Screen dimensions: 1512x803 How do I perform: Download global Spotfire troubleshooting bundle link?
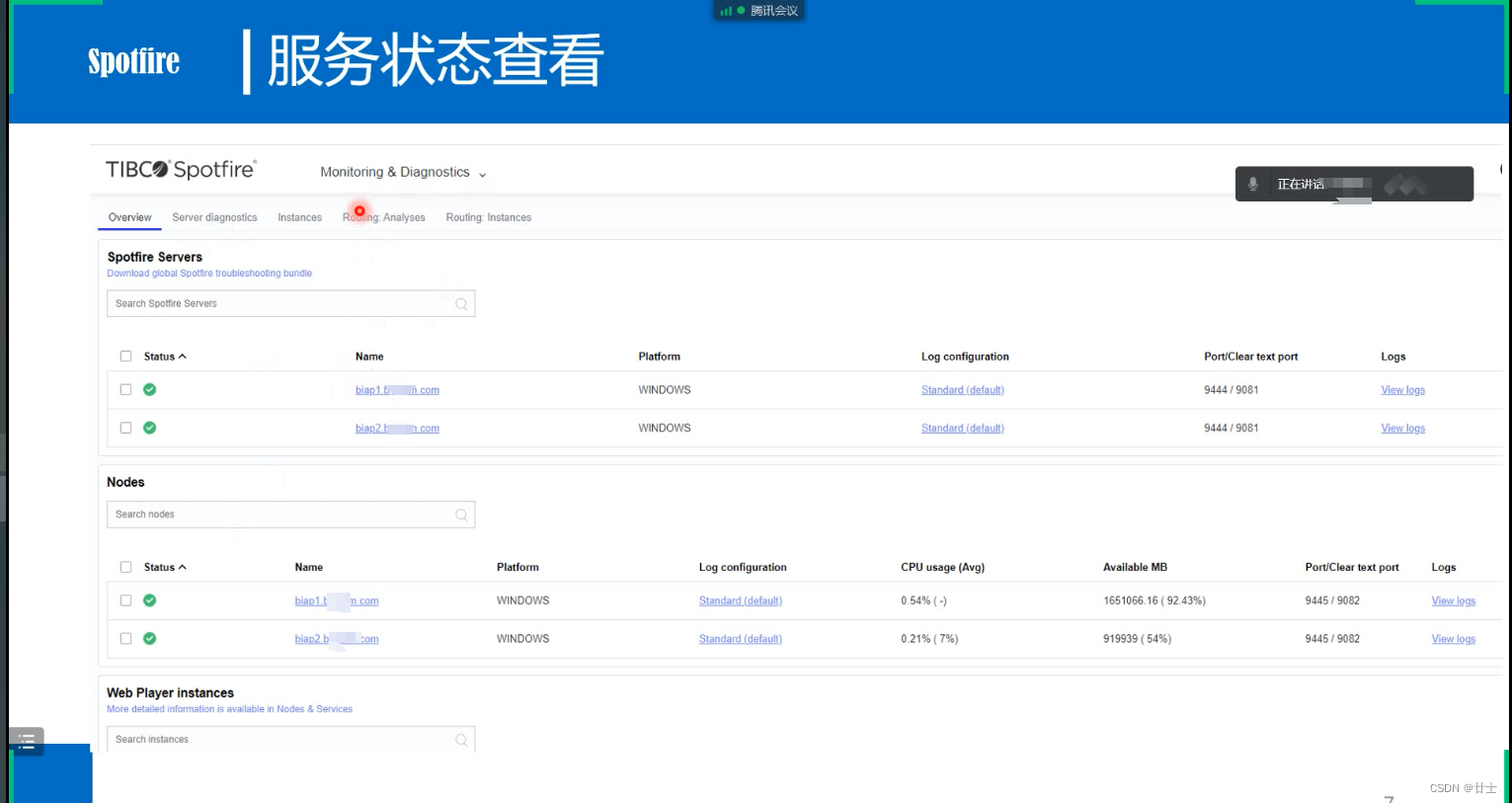click(209, 274)
